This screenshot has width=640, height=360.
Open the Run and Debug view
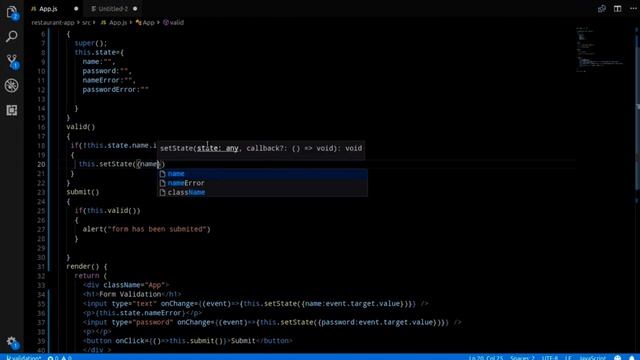12,86
